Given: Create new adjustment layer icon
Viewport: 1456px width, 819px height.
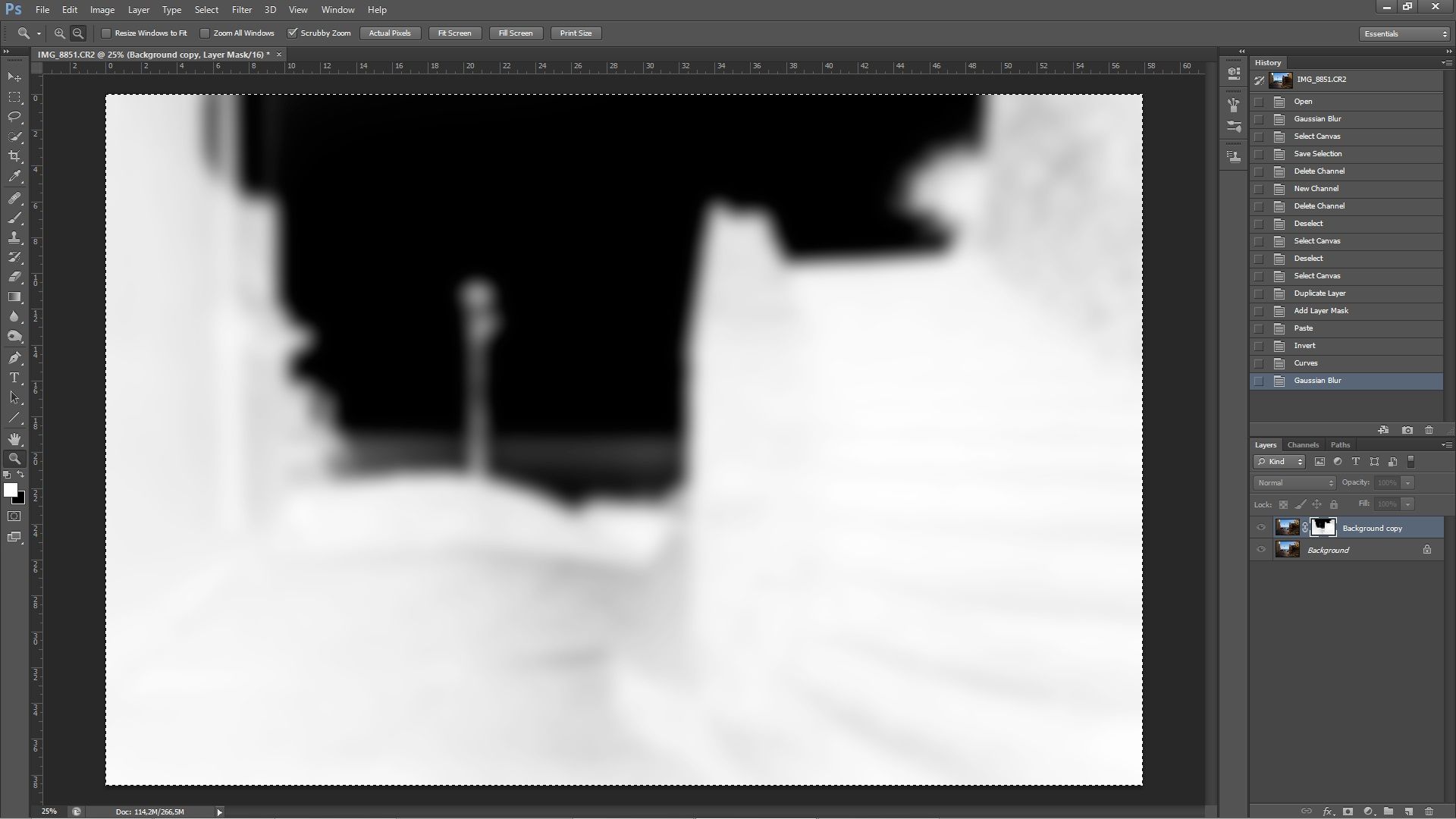Looking at the screenshot, I should click(x=1368, y=811).
